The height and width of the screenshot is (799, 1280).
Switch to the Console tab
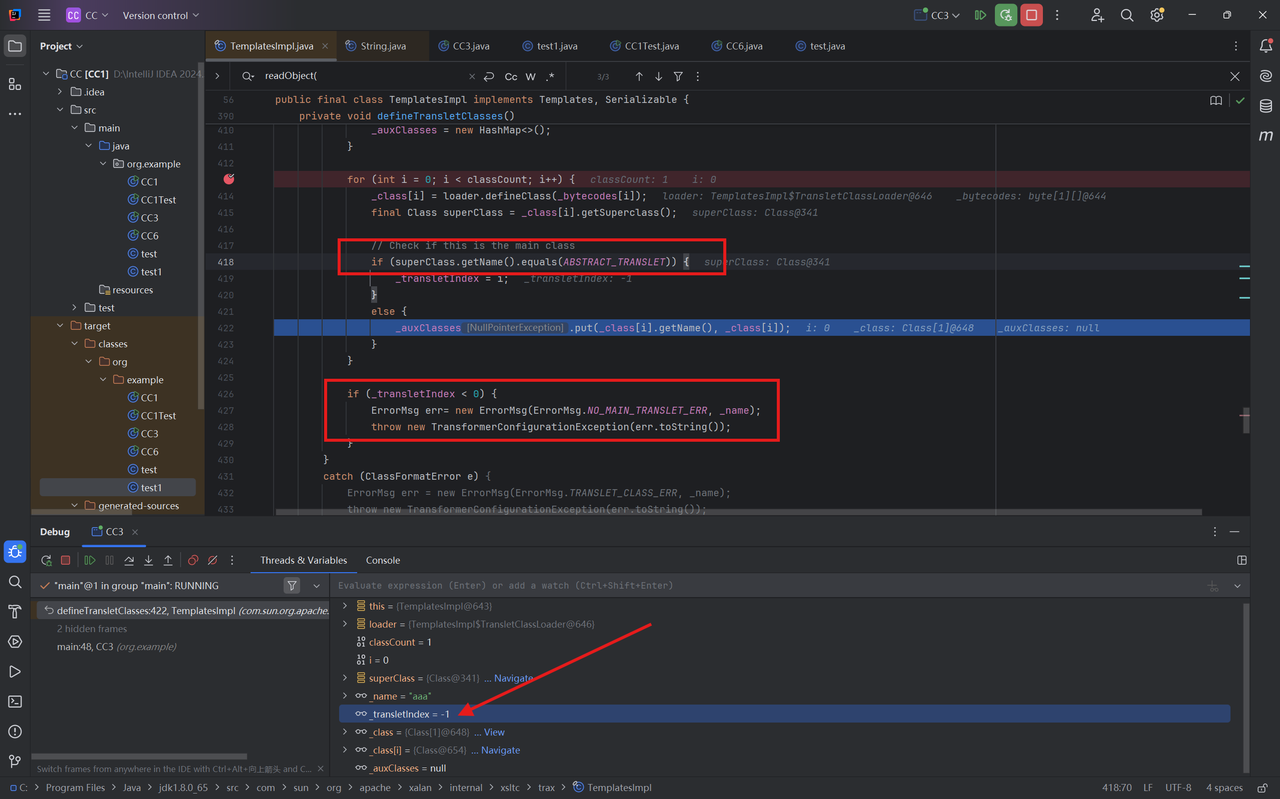(x=382, y=560)
